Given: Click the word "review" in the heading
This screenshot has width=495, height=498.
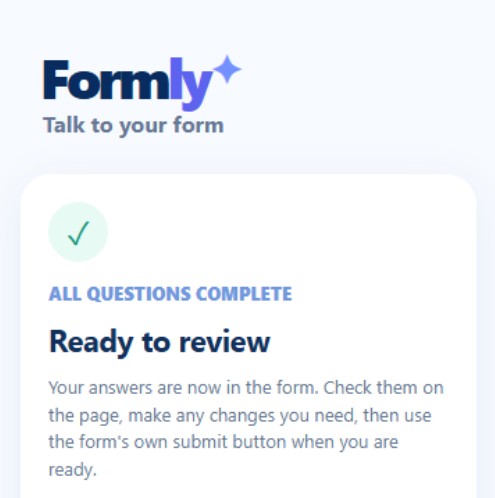Looking at the screenshot, I should (224, 342).
